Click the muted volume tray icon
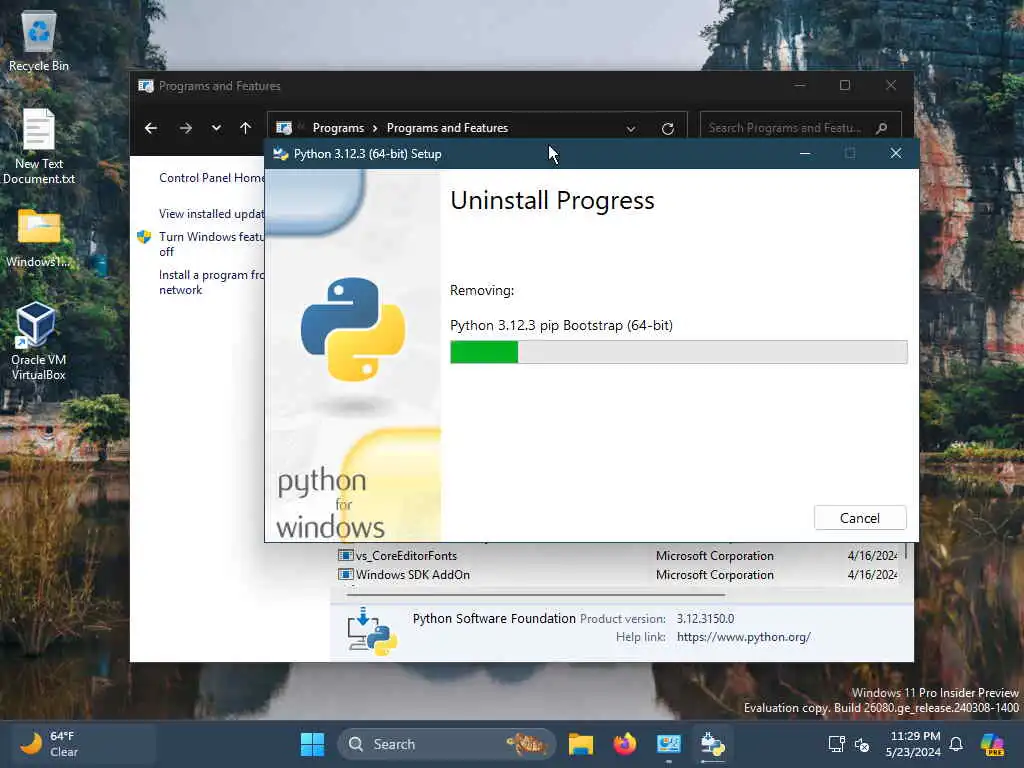1024x768 pixels. [862, 744]
